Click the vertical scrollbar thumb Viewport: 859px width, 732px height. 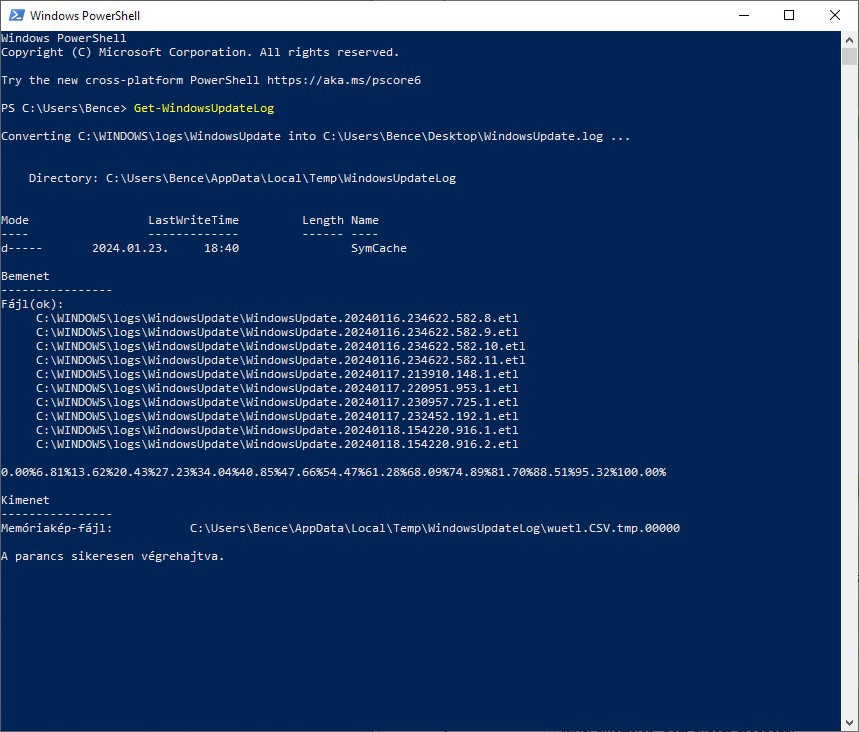click(x=849, y=56)
